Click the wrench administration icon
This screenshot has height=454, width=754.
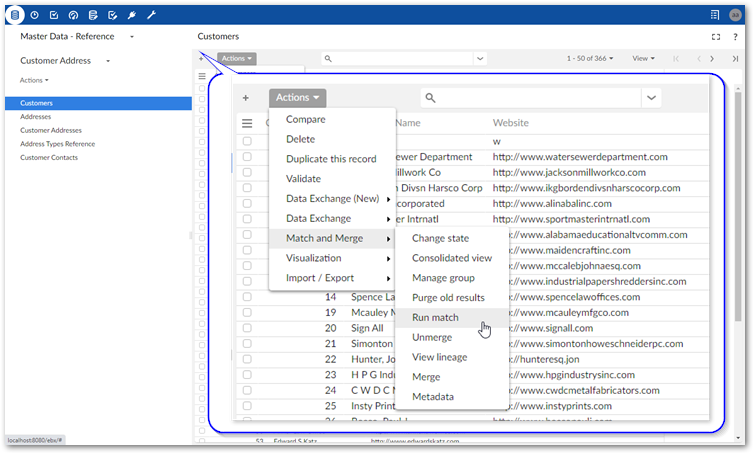pos(151,15)
